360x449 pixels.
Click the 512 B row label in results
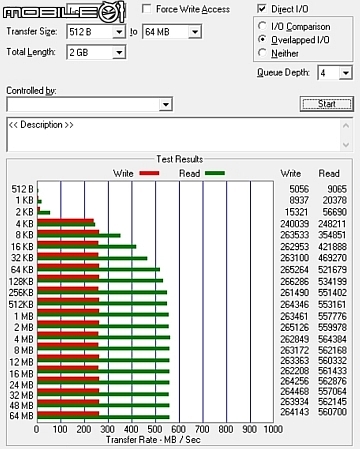pyautogui.click(x=23, y=189)
